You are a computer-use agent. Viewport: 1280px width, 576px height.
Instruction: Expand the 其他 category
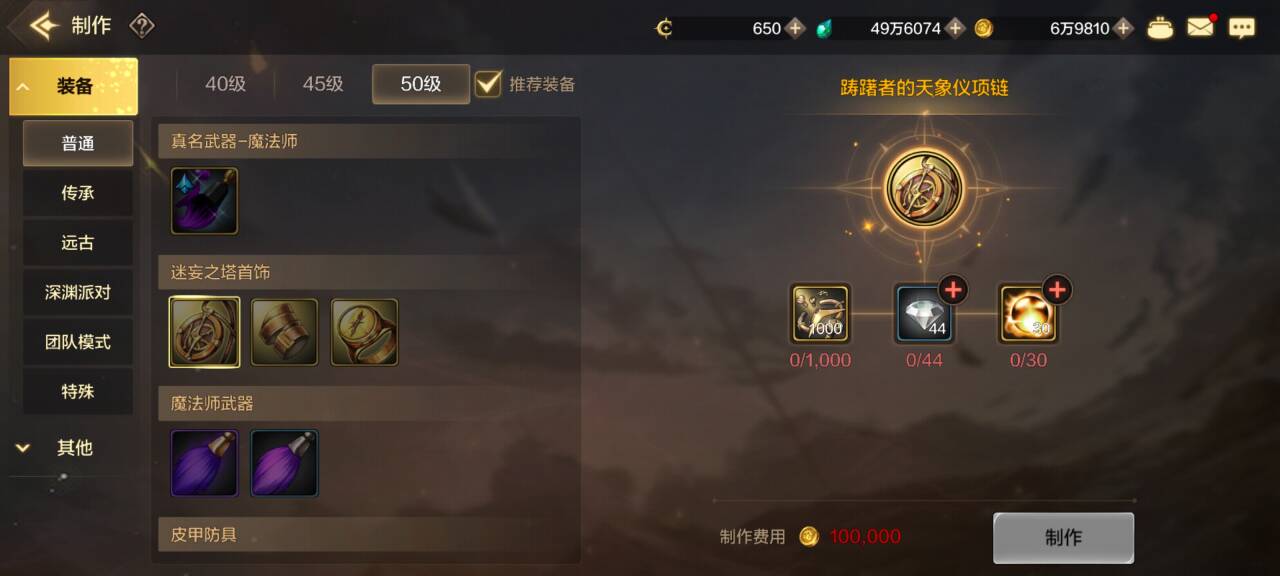click(x=73, y=448)
